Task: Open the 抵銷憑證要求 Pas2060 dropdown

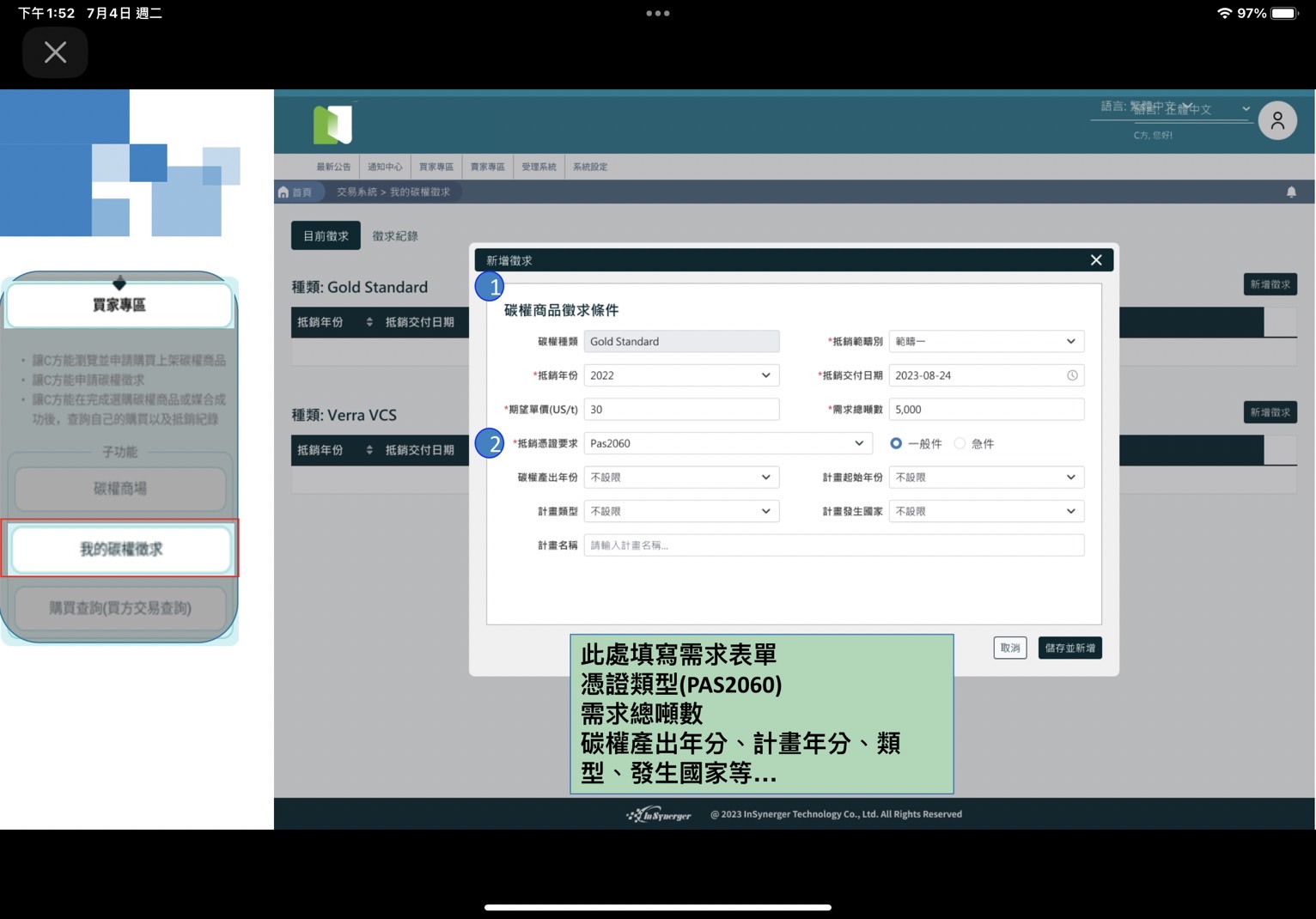Action: [728, 443]
